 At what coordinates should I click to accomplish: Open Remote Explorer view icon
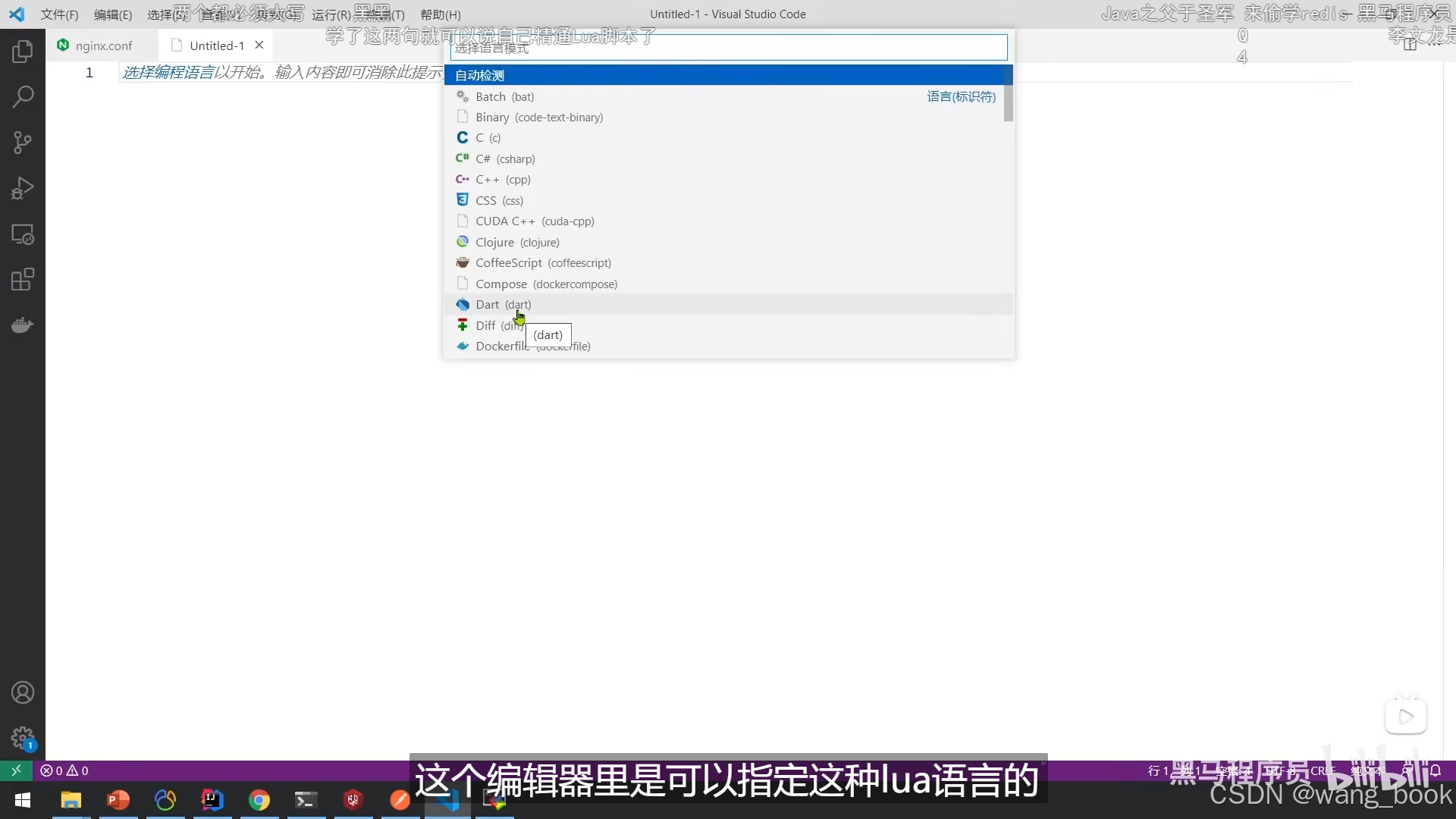click(x=23, y=234)
